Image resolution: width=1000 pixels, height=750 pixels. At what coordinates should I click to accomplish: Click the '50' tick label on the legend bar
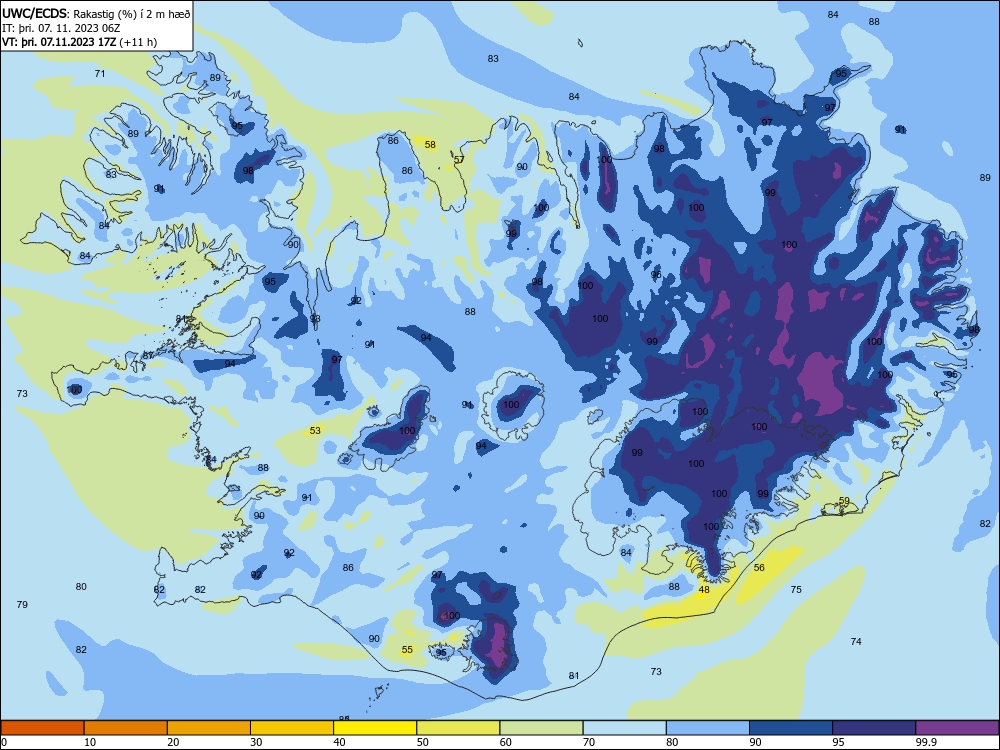(422, 742)
